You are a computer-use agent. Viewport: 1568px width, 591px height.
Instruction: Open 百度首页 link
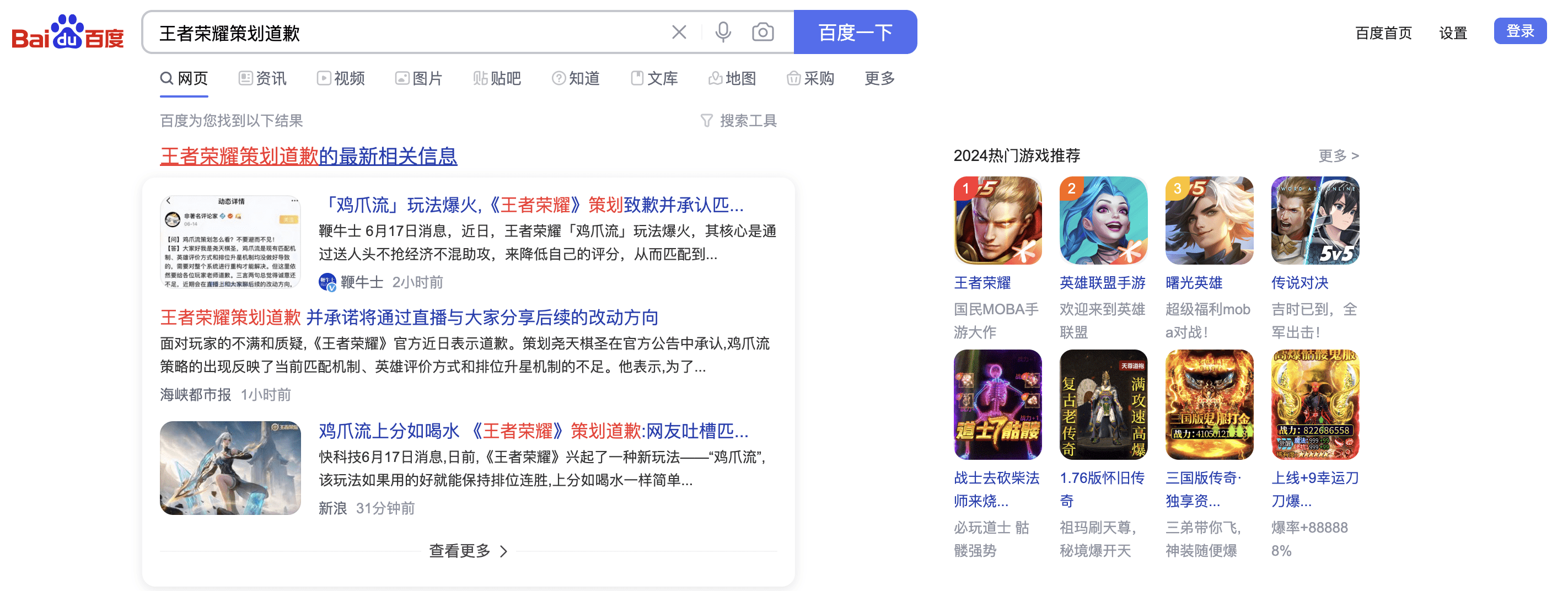1383,33
